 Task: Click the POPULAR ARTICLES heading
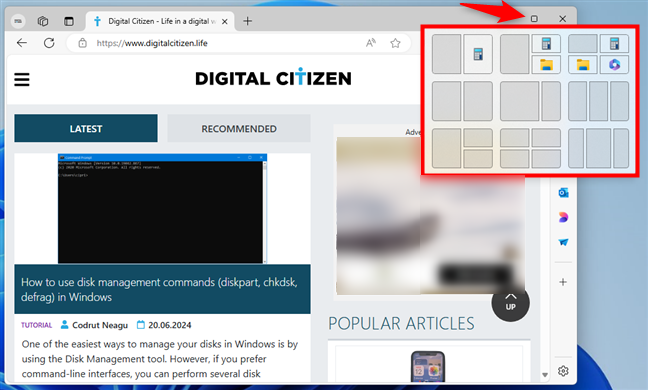(401, 323)
